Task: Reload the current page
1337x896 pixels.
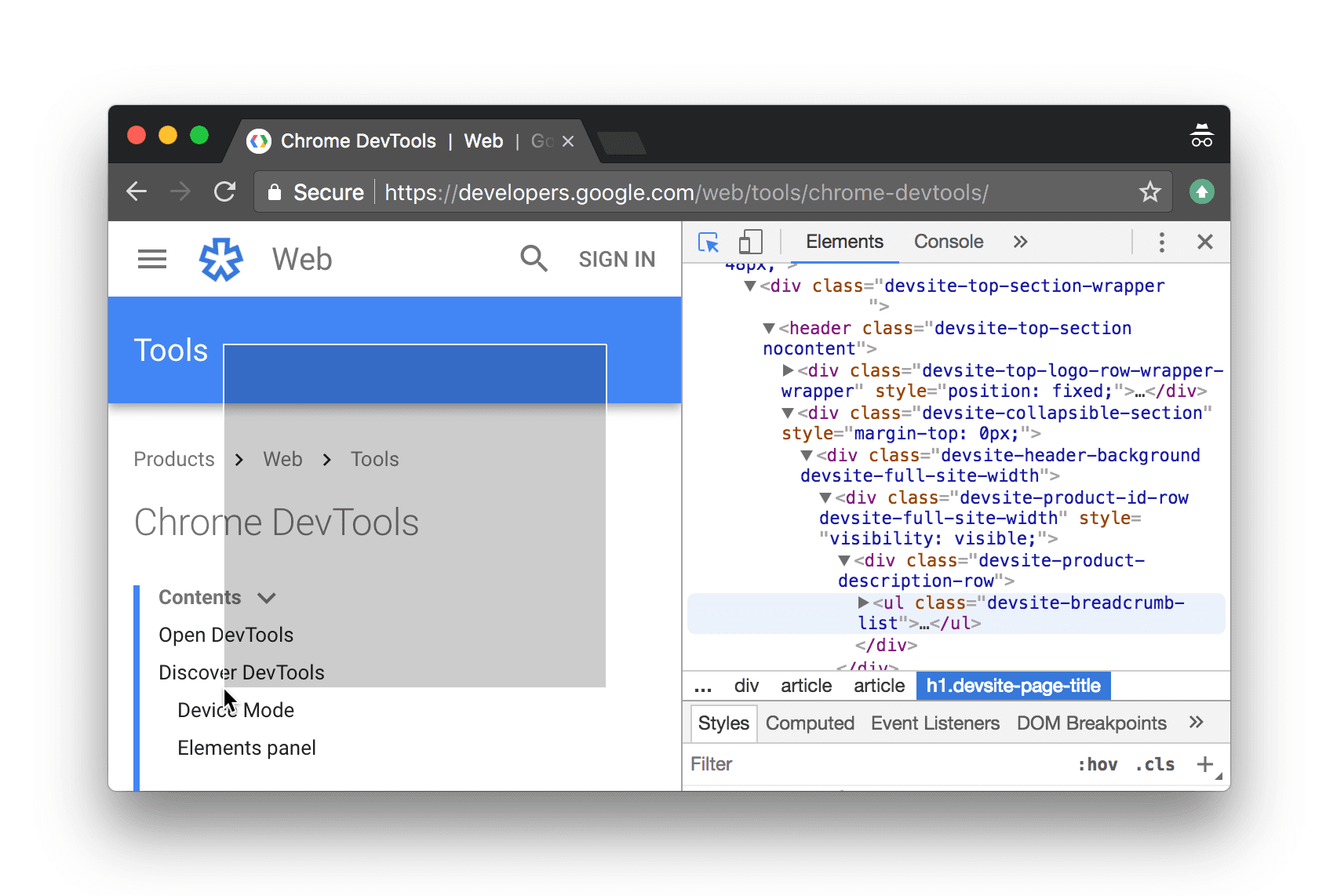Action: 225,191
